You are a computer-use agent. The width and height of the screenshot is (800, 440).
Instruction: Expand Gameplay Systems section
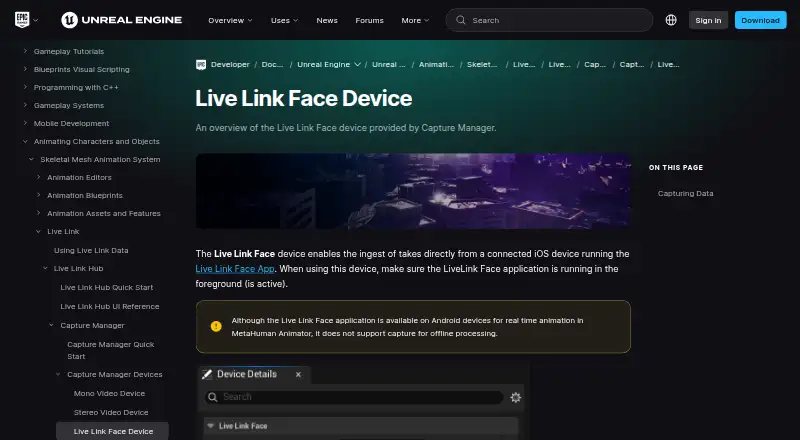[x=25, y=105]
